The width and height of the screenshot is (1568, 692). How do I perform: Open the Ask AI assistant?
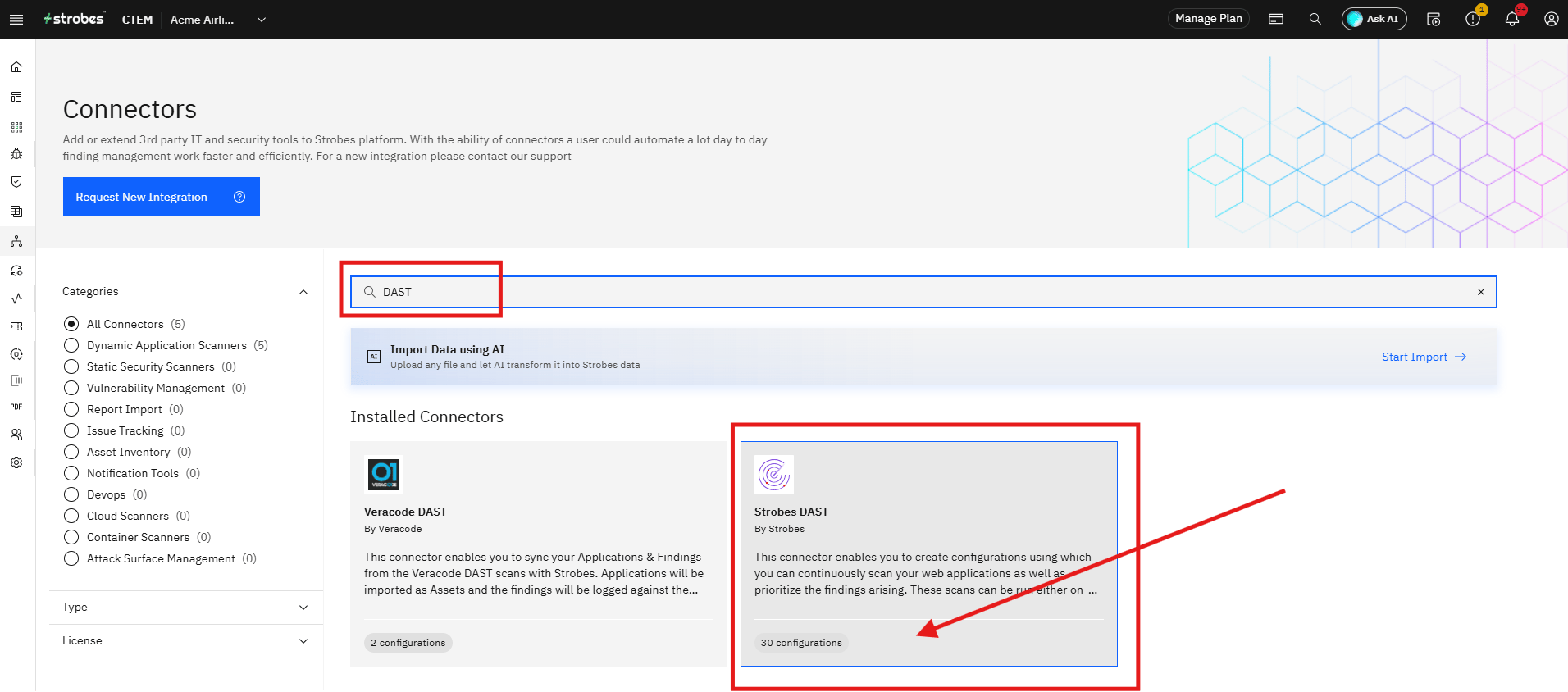tap(1374, 19)
